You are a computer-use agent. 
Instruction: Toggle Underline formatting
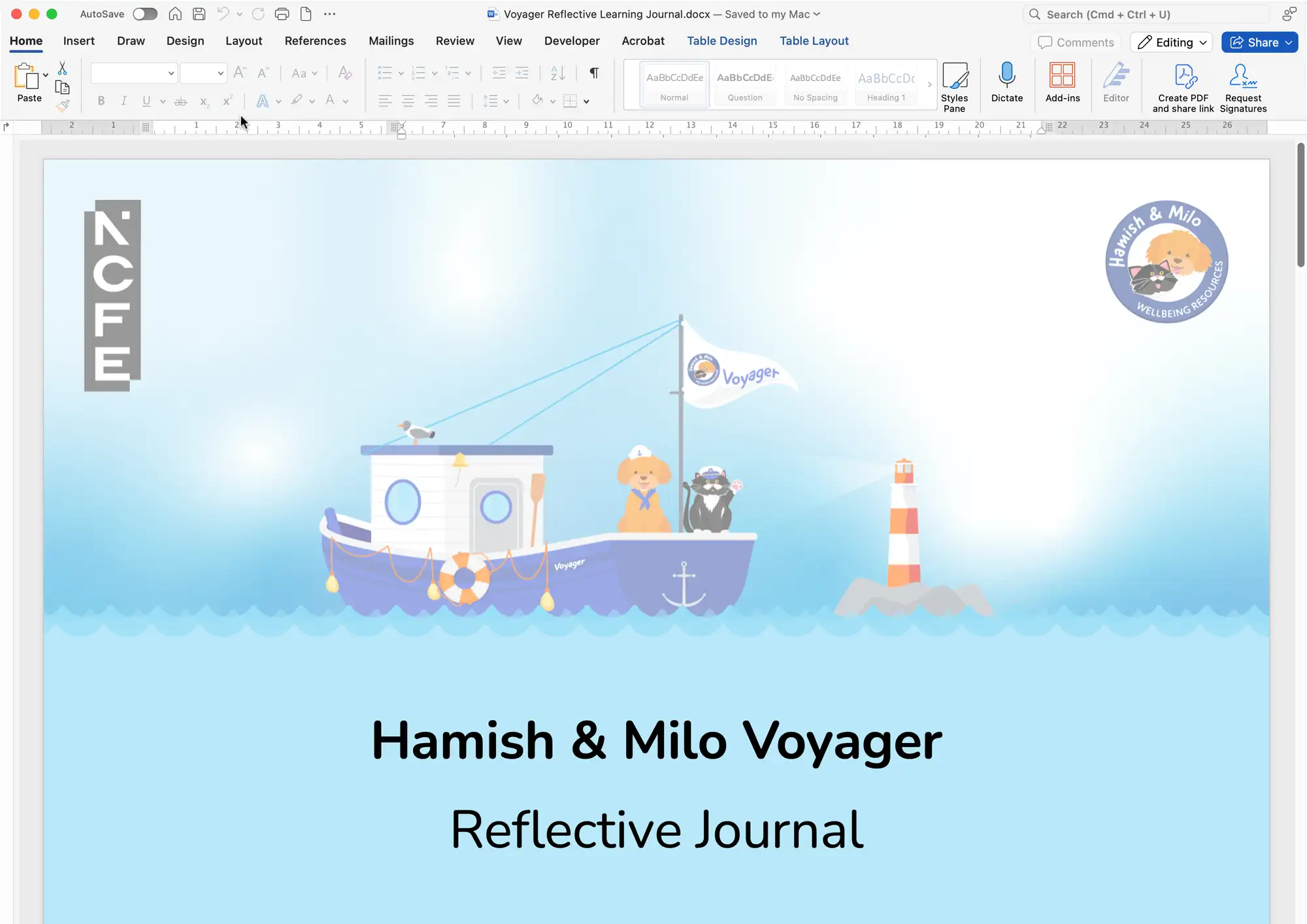(146, 101)
